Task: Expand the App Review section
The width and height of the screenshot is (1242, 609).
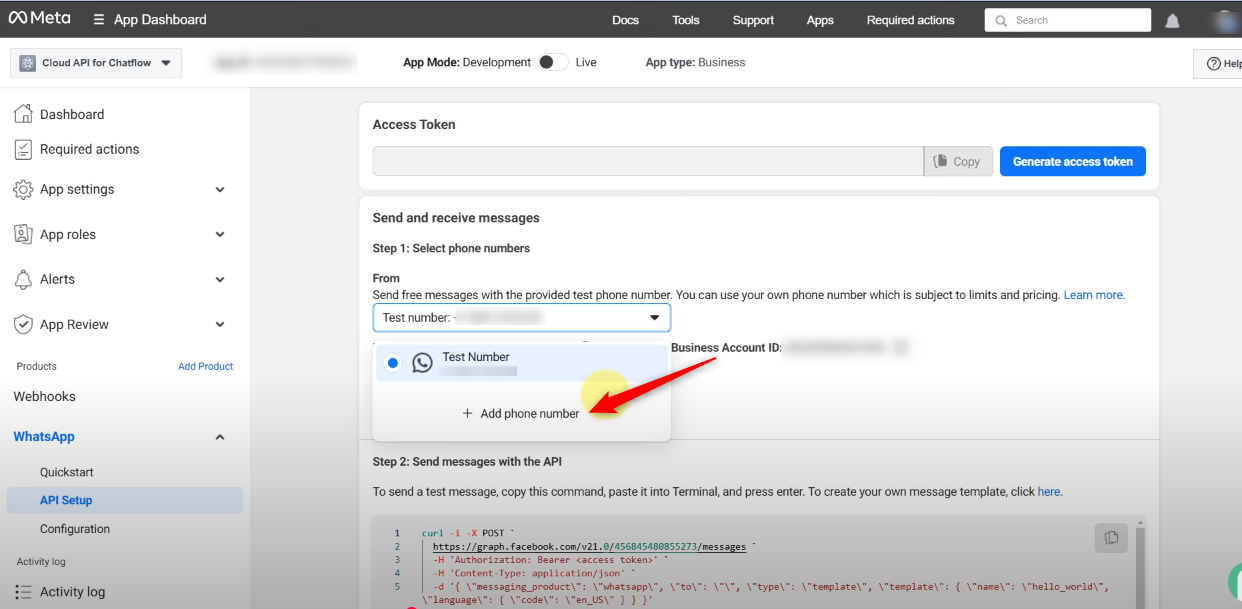Action: pos(220,324)
